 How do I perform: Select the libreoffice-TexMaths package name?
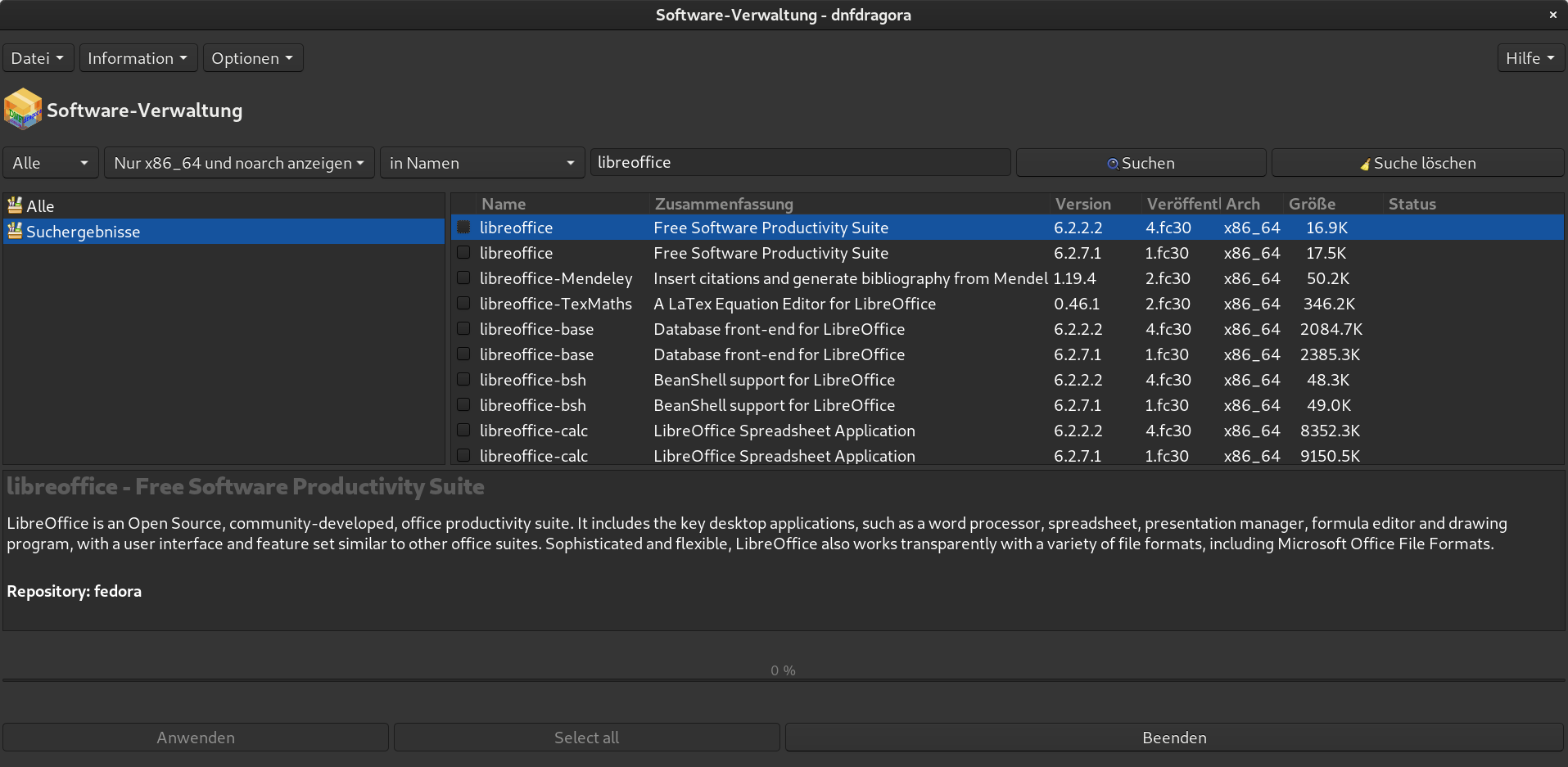(556, 304)
